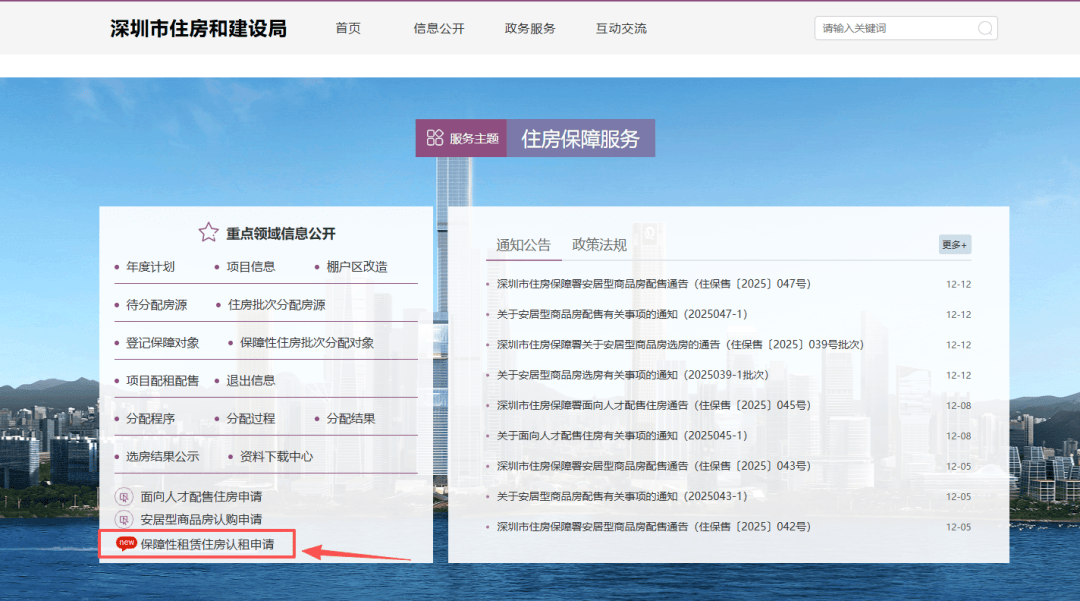Switch to the 政策法规 tab
1080x601 pixels.
(599, 243)
